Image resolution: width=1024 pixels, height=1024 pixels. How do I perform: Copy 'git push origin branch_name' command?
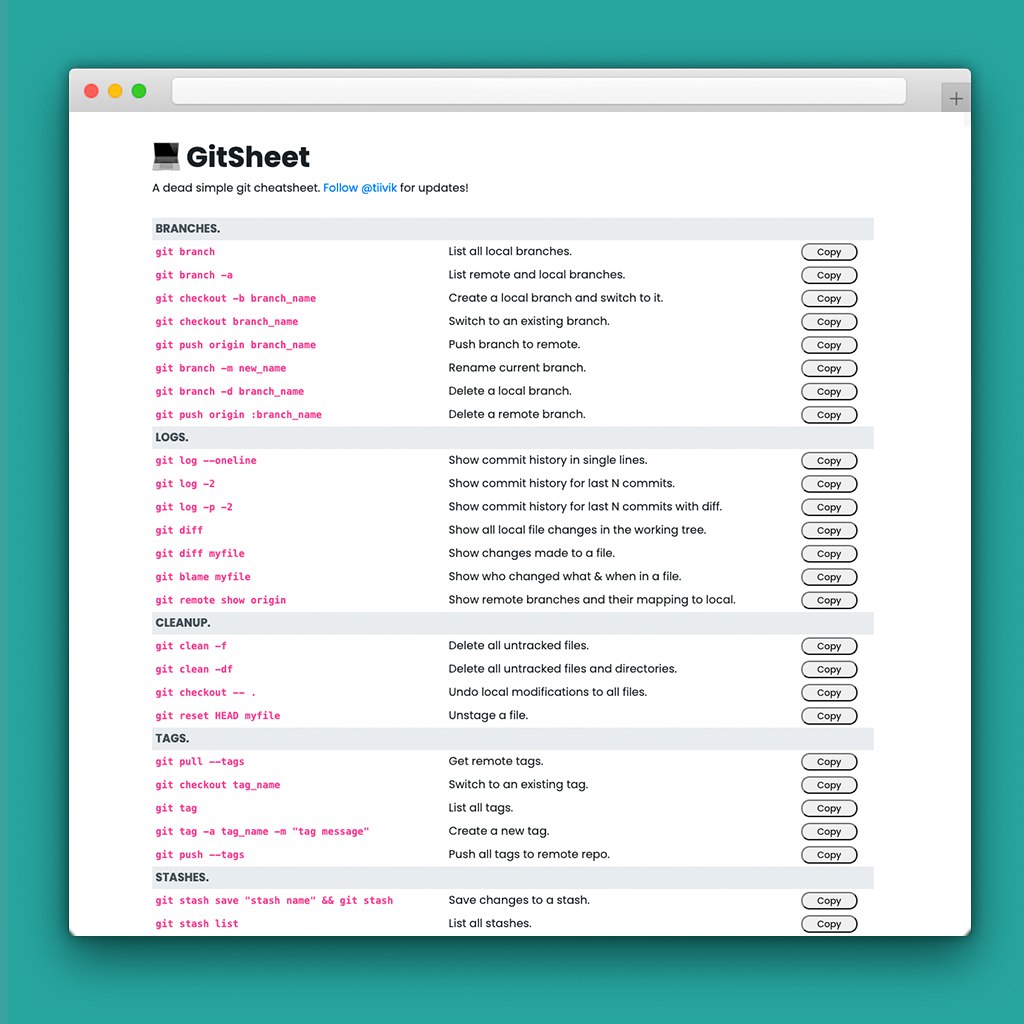[x=829, y=345]
